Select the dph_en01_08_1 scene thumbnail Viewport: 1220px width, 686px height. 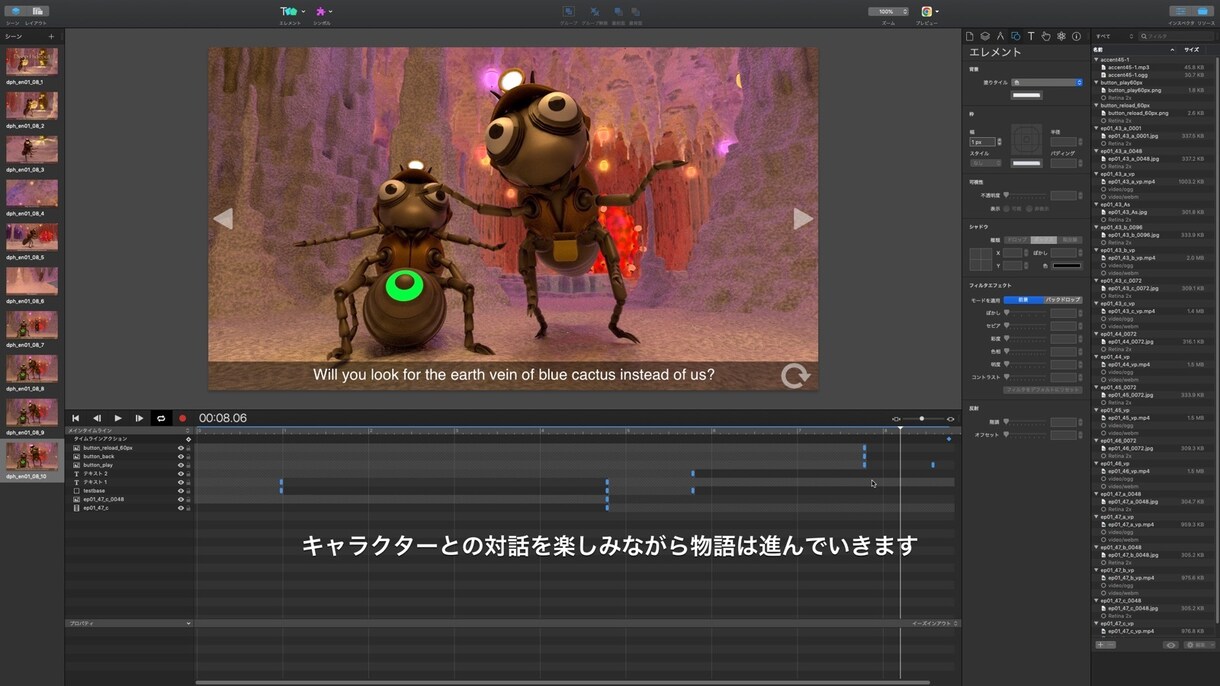click(32, 62)
